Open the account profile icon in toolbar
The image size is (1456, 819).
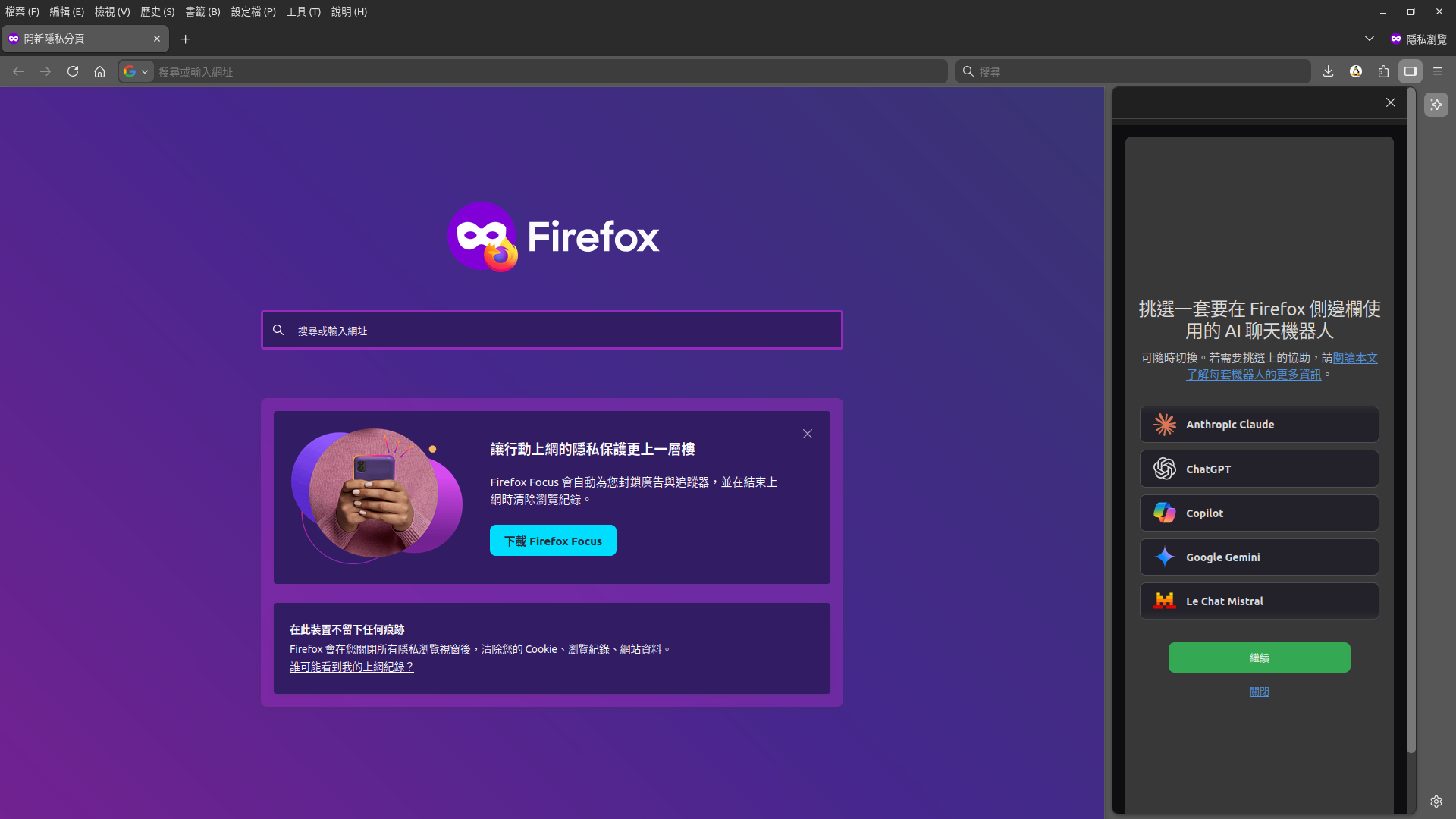1356,71
